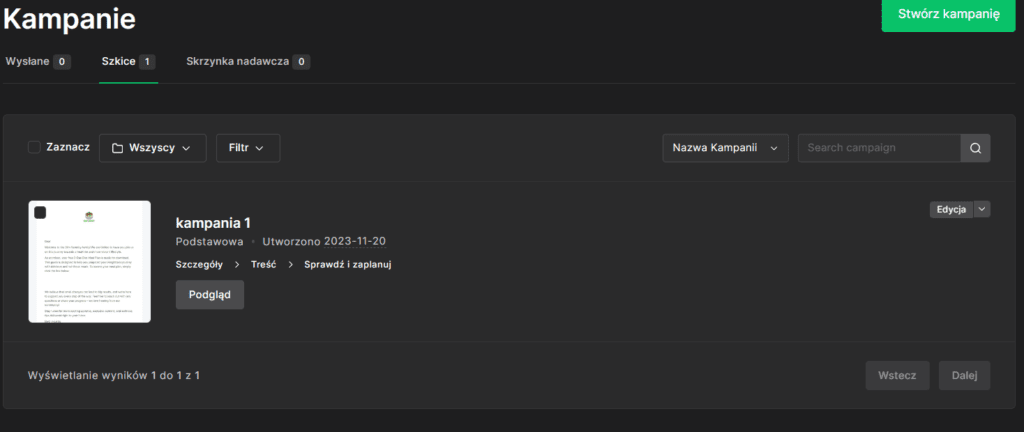Open the kampania 1 title link
The width and height of the screenshot is (1024, 432).
219,222
